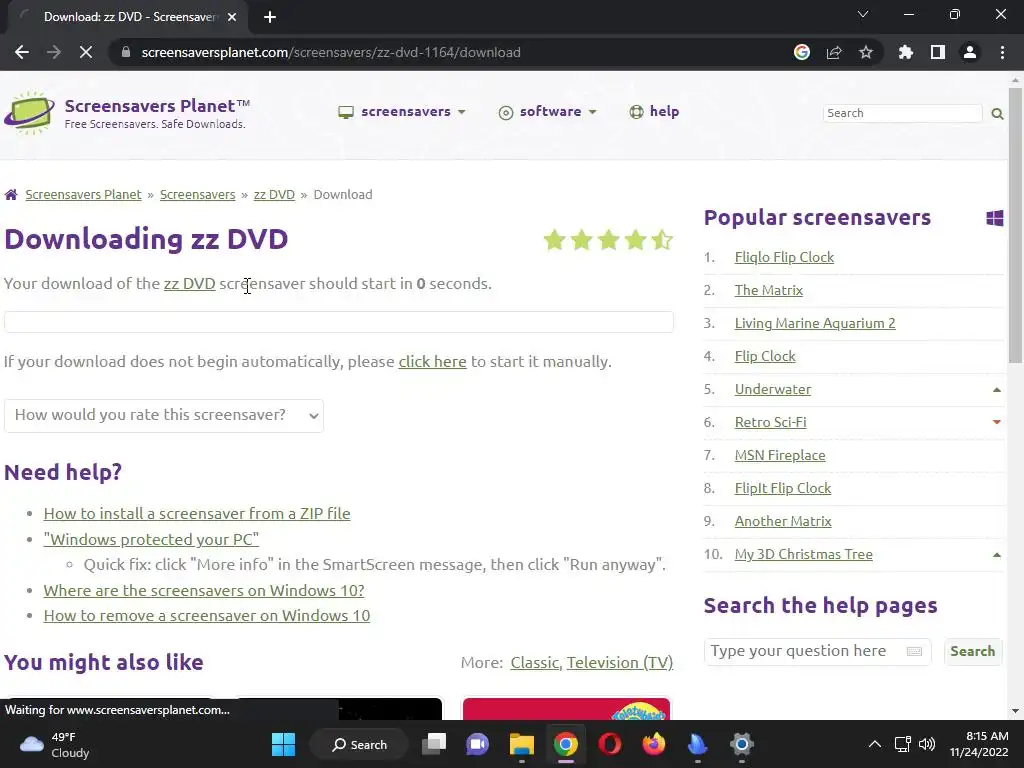The height and width of the screenshot is (768, 1024).
Task: Close the Download: zz DVD tab
Action: coord(232,17)
